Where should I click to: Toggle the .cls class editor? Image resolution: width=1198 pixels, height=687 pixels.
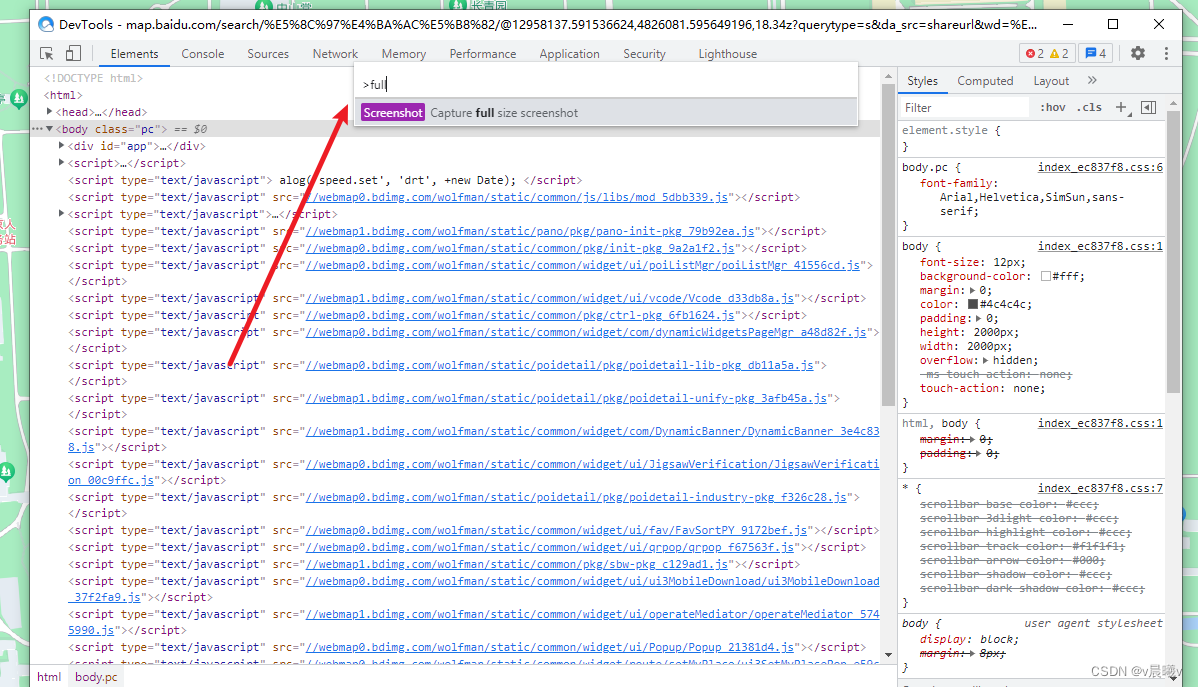(x=1090, y=108)
